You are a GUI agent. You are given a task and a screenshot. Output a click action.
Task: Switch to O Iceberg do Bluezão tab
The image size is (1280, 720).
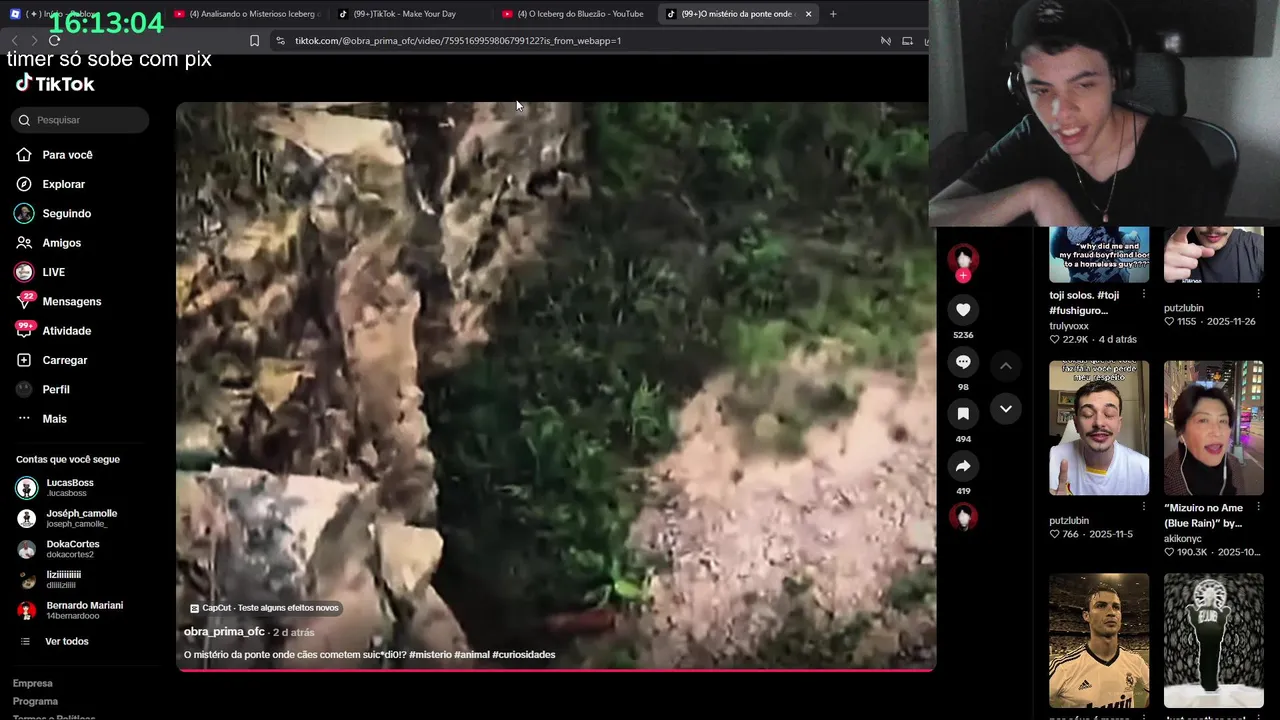point(573,14)
